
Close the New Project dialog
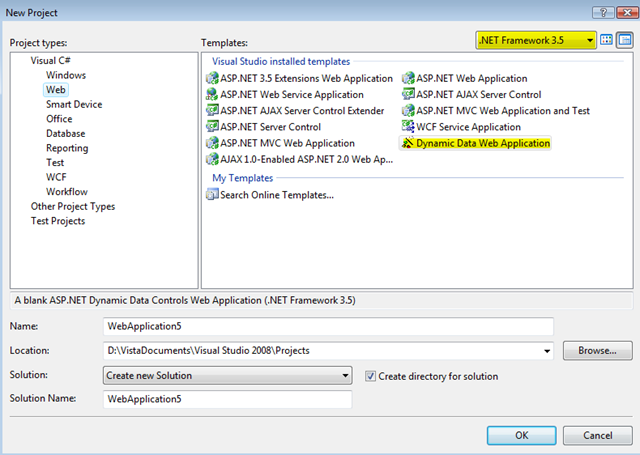[x=627, y=13]
